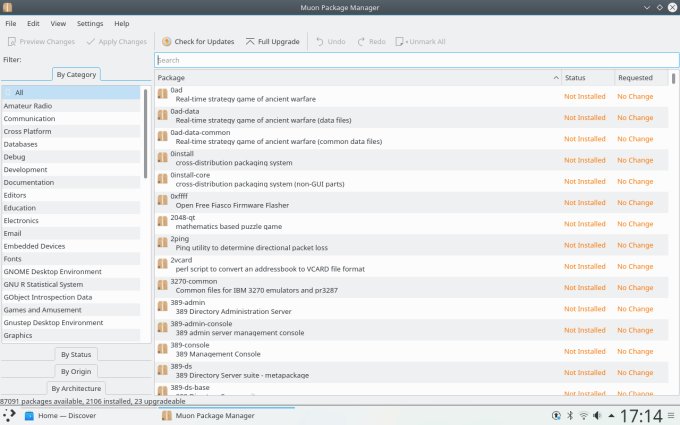Click the category list scrollbar
Screen dimensions: 680x425
[x=145, y=133]
